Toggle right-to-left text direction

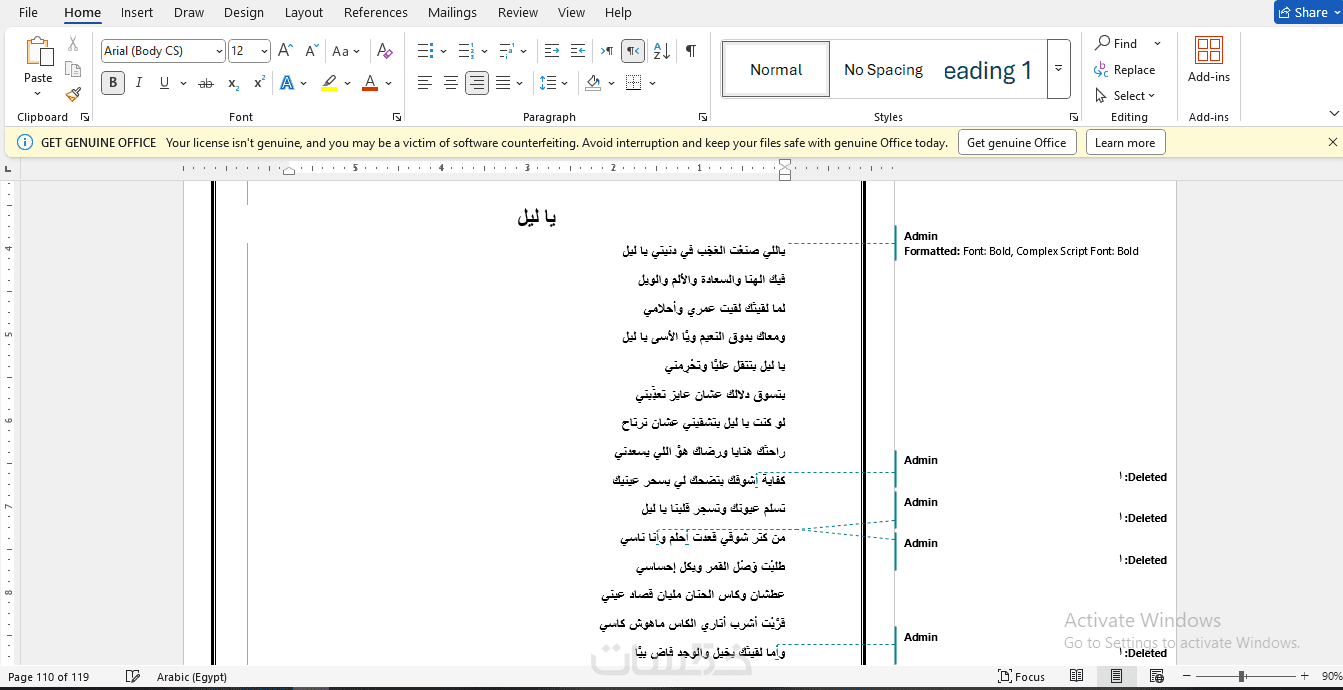coord(633,51)
